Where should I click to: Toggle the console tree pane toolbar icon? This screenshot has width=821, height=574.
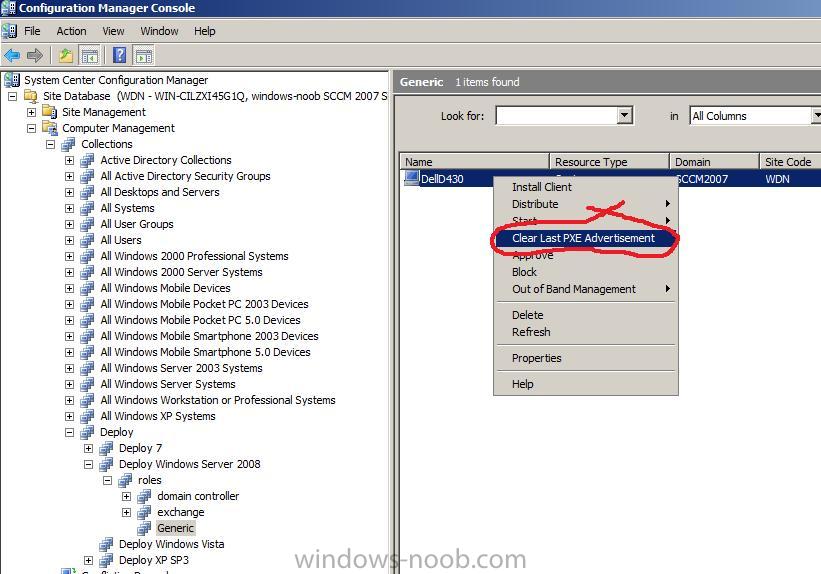(90, 55)
